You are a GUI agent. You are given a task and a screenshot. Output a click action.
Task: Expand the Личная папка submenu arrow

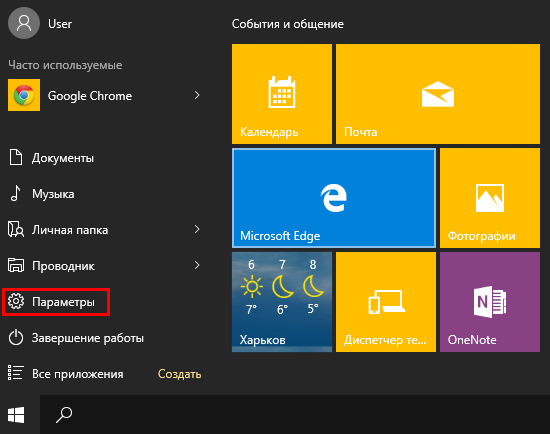197,229
